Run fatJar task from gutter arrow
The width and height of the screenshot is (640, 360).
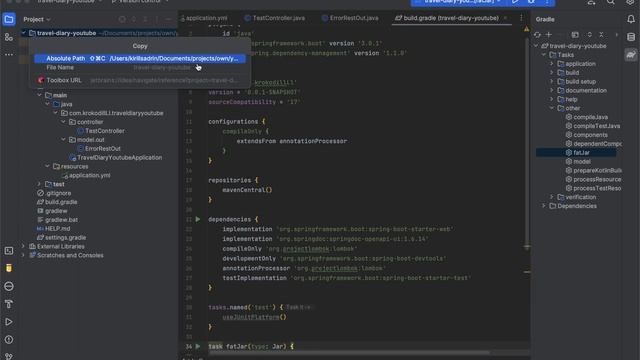(198, 346)
